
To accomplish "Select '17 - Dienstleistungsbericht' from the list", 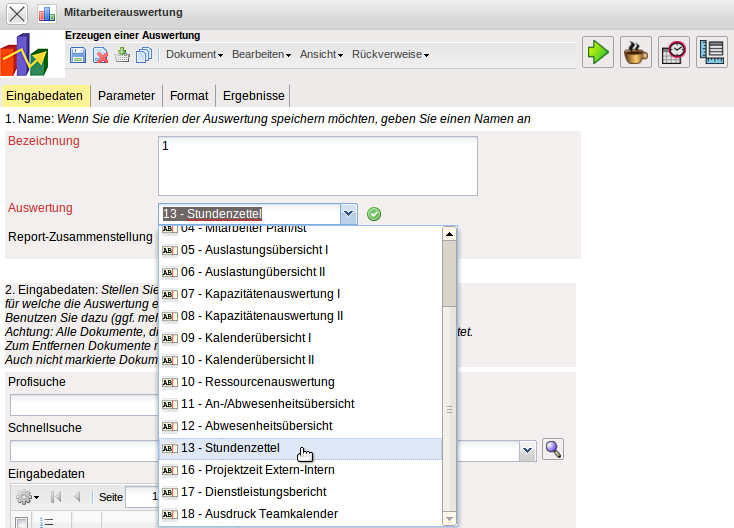I will (x=267, y=492).
